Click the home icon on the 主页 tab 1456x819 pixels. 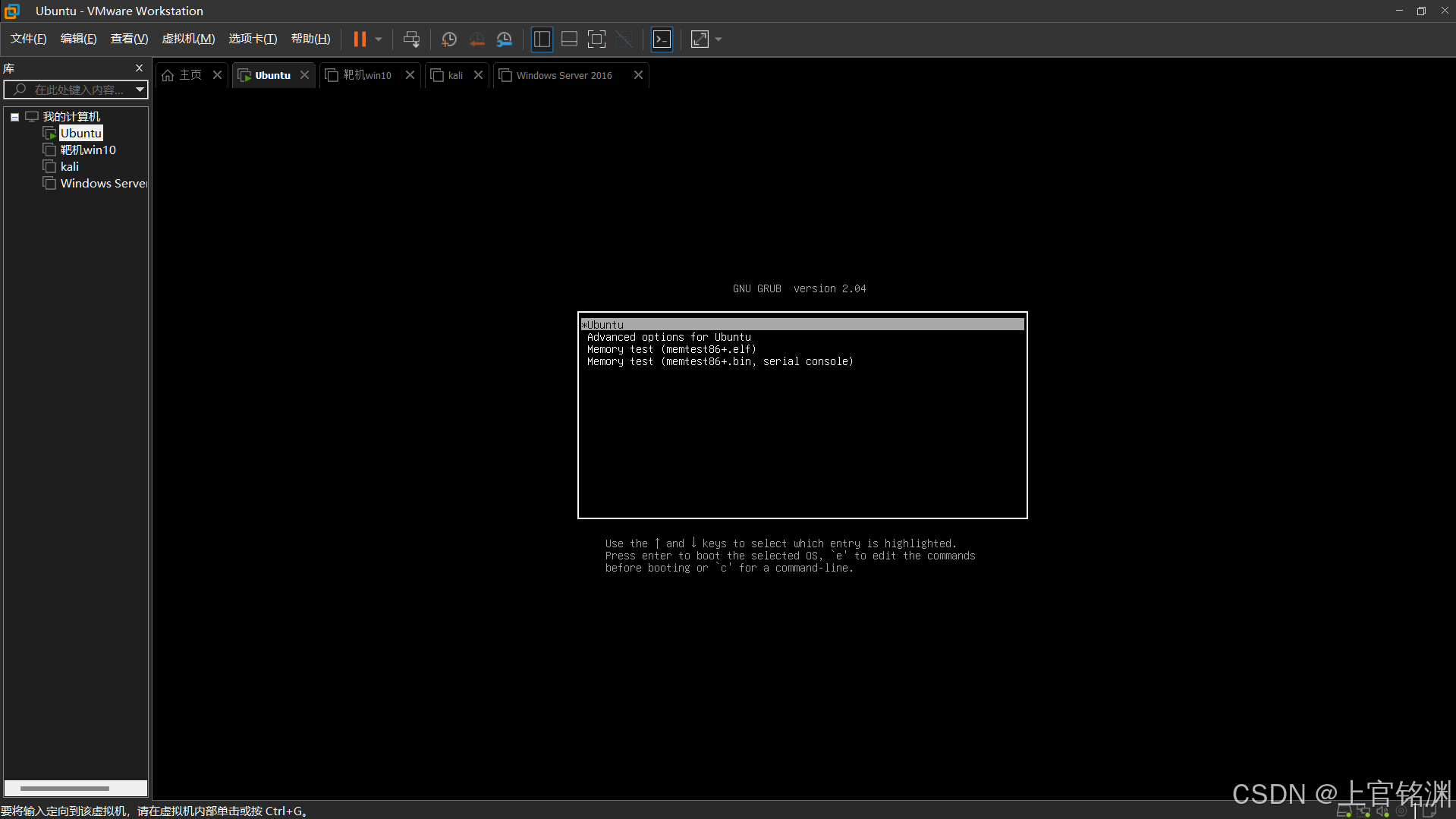(x=168, y=75)
